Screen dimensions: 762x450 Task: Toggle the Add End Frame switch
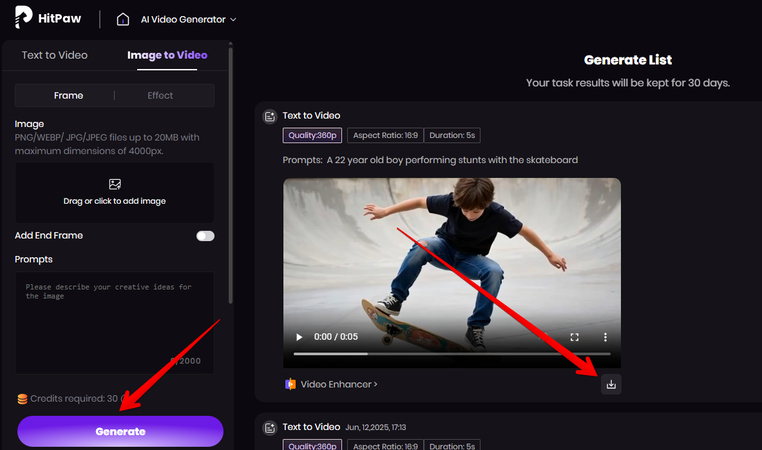click(205, 236)
